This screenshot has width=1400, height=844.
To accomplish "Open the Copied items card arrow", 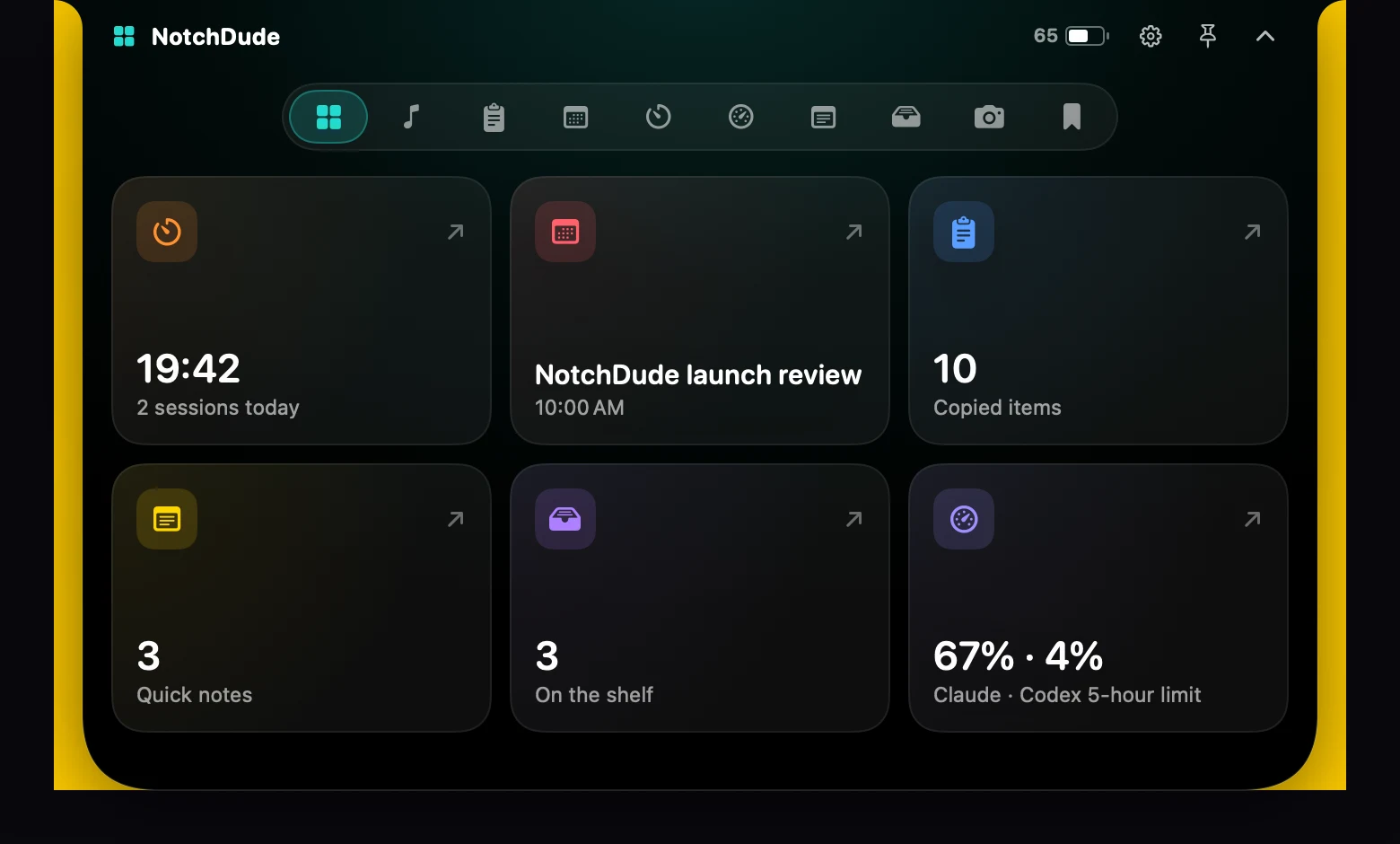I will click(1253, 232).
